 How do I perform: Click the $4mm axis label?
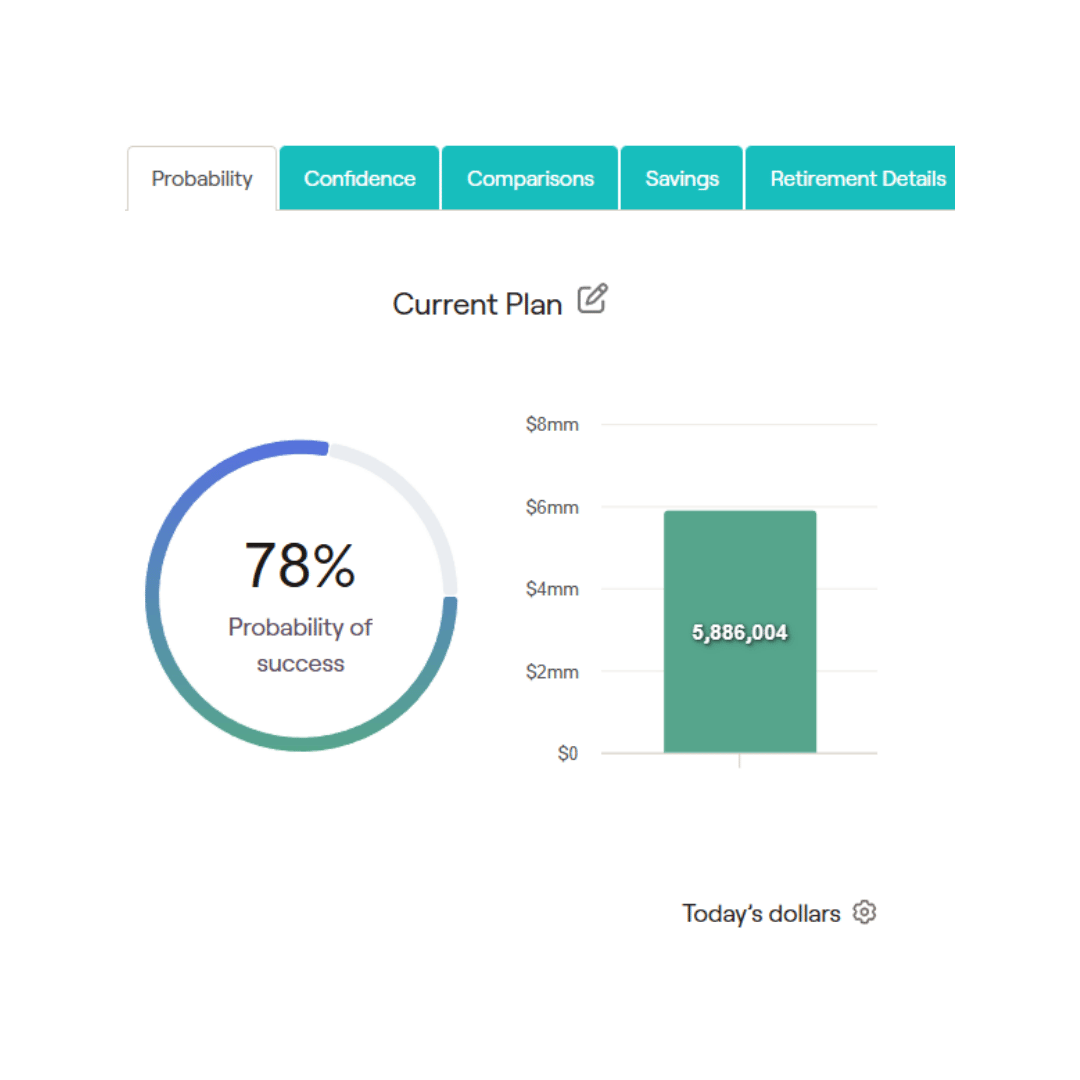pyautogui.click(x=552, y=589)
